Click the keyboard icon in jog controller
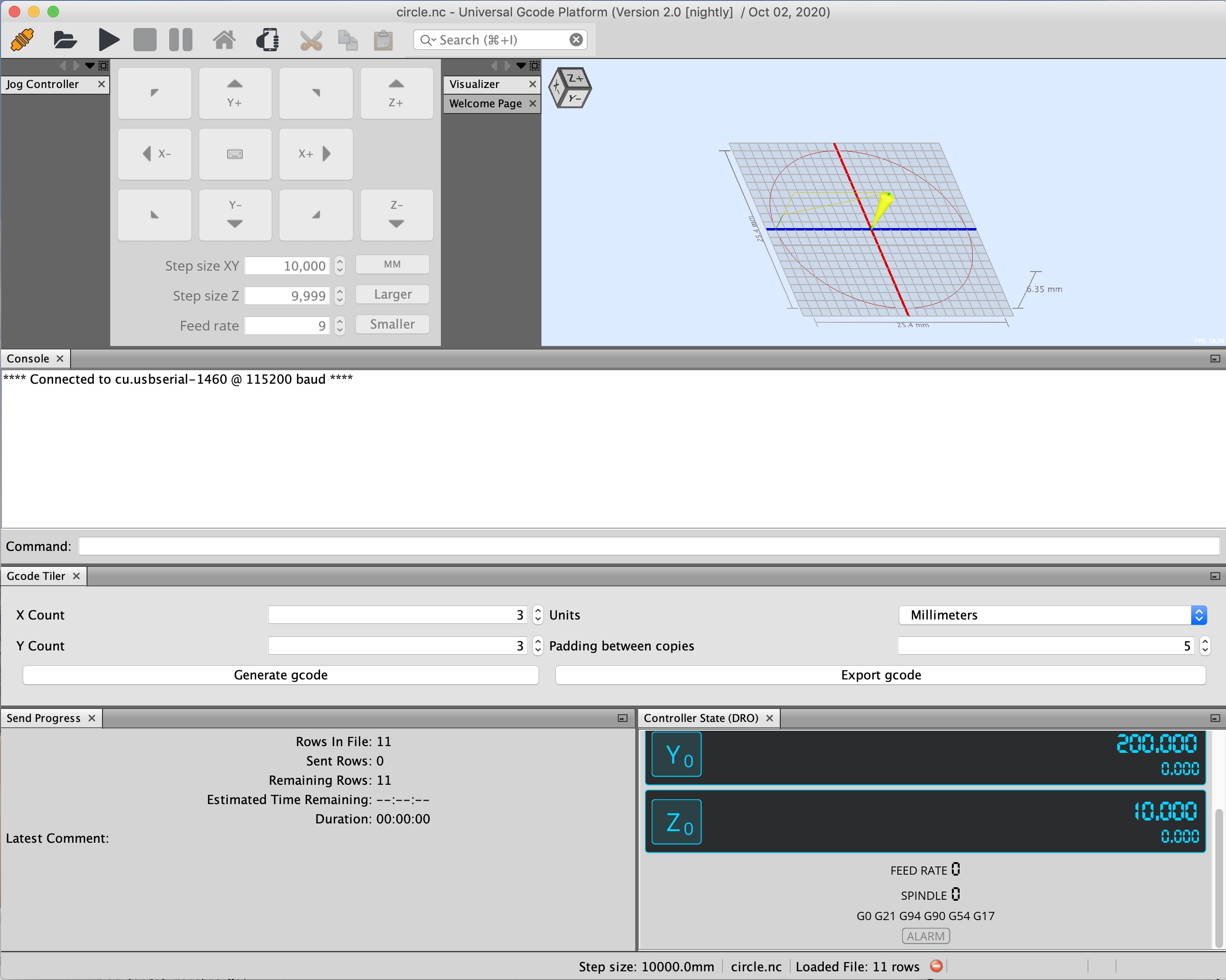Image resolution: width=1226 pixels, height=980 pixels. pos(235,154)
